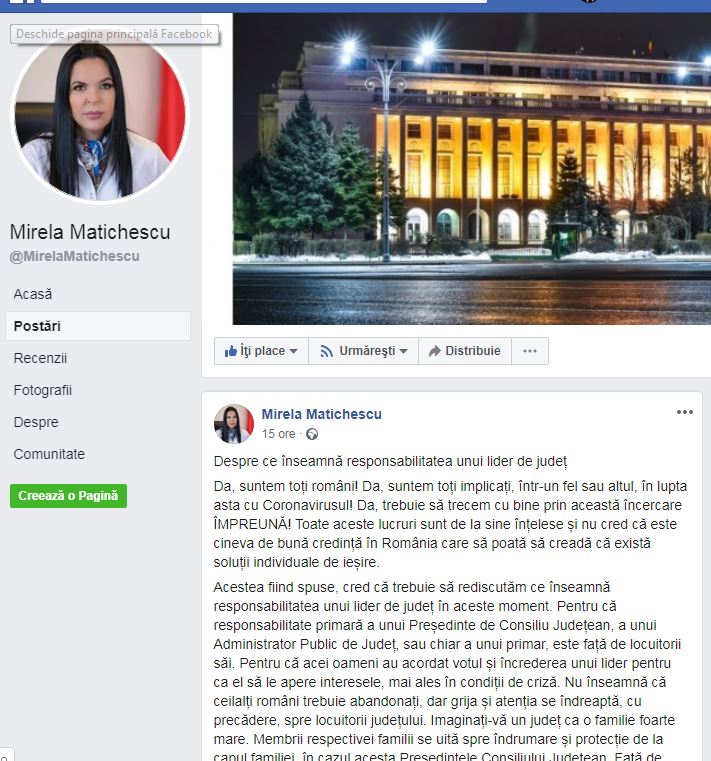Click the public globe icon beside 15 ore
Screen dimensions: 711x761
click(x=312, y=434)
